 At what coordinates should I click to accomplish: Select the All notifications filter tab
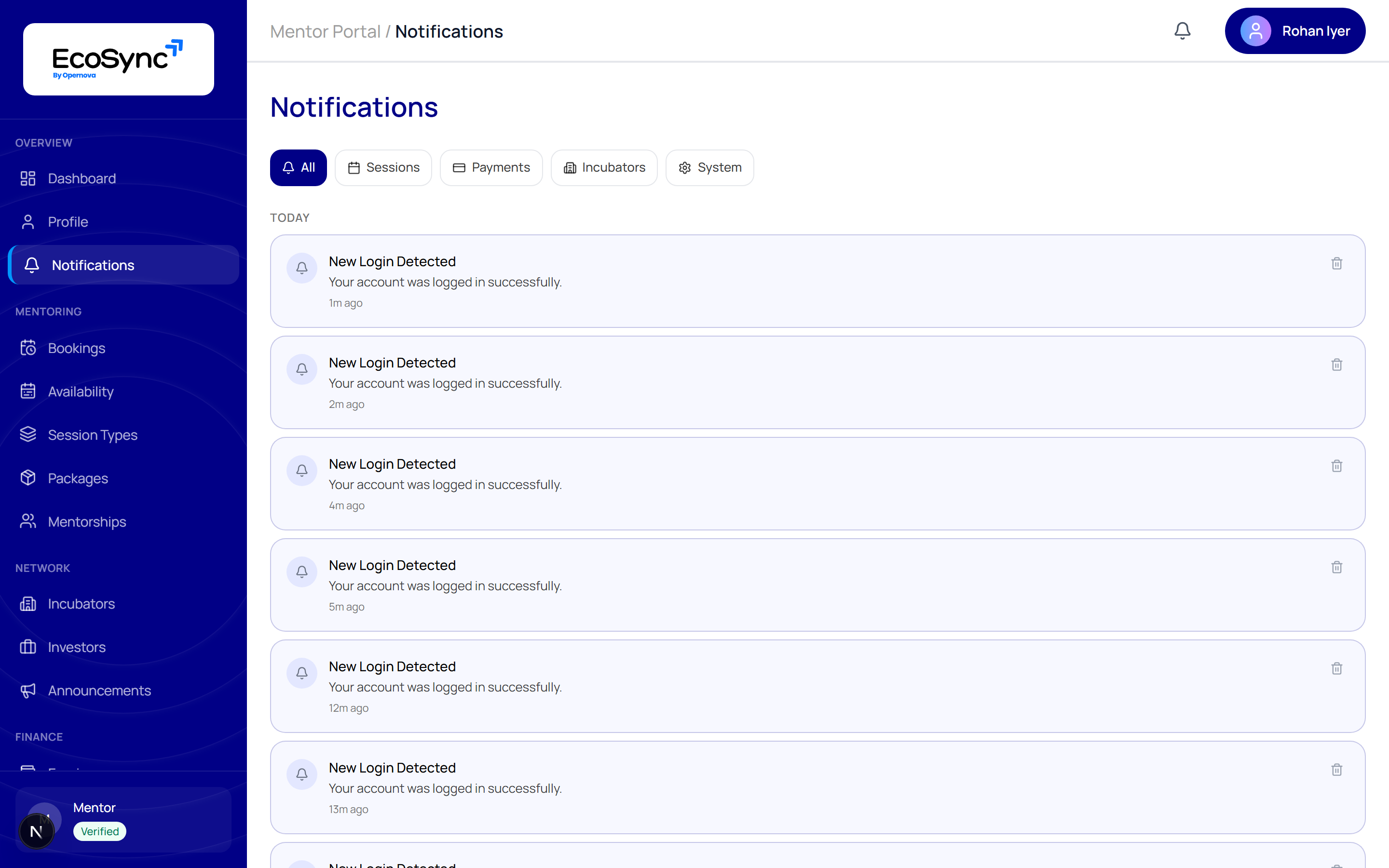(x=299, y=168)
